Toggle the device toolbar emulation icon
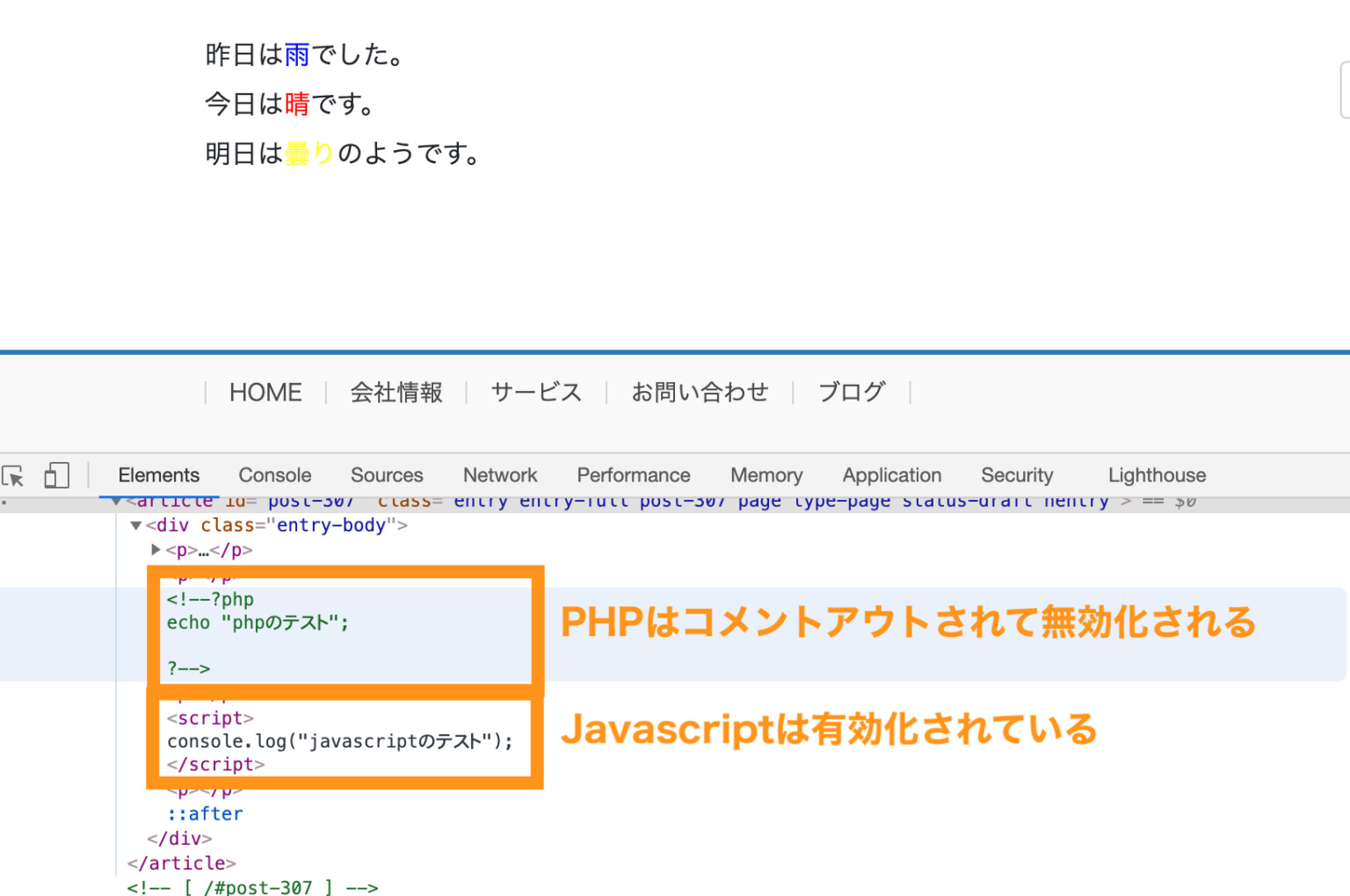Viewport: 1350px width, 896px height. [56, 474]
